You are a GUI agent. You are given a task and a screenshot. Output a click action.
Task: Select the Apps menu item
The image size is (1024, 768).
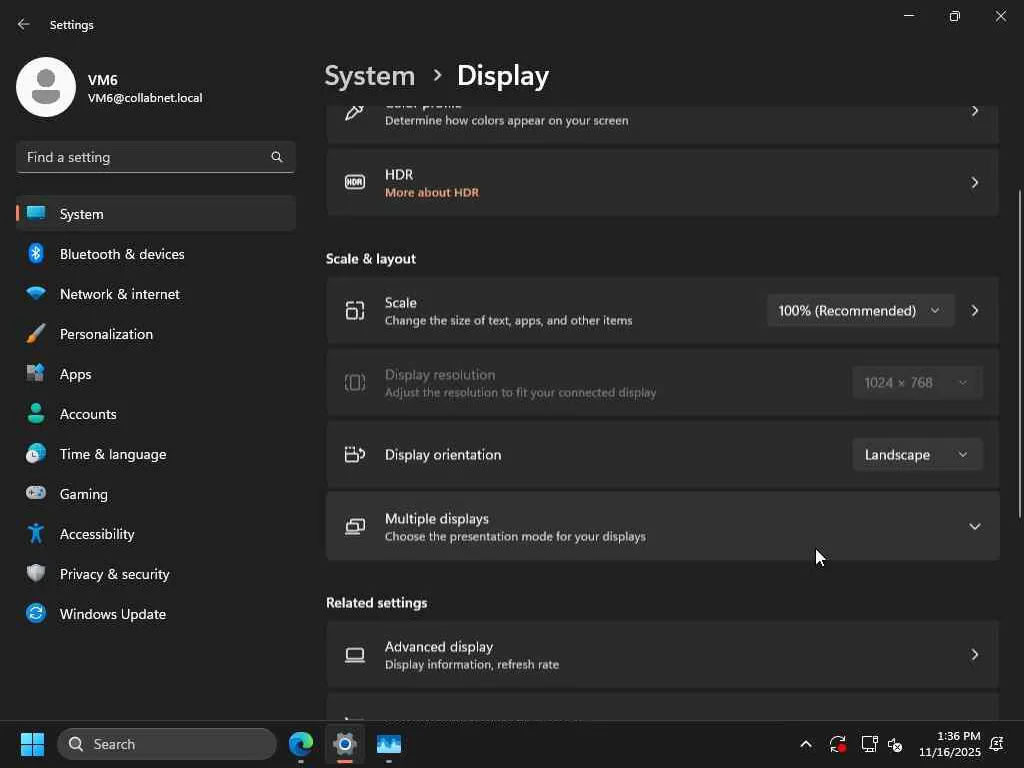click(x=75, y=374)
